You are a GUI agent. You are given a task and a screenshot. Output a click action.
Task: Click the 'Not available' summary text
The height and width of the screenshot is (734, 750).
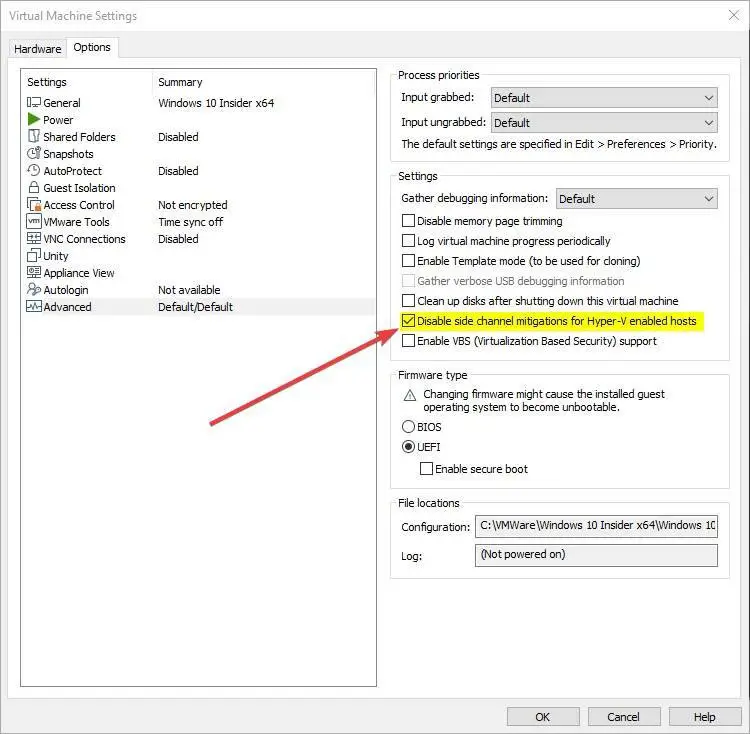[x=189, y=290]
